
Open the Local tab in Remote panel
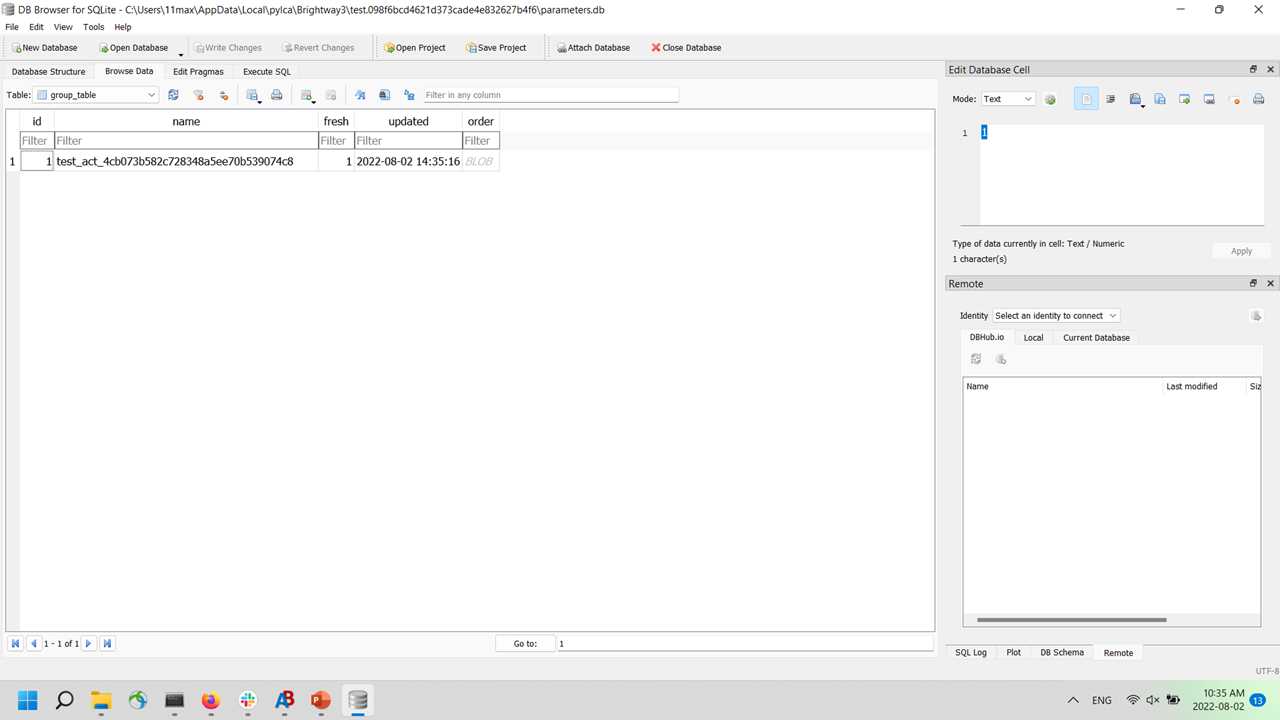coord(1033,338)
